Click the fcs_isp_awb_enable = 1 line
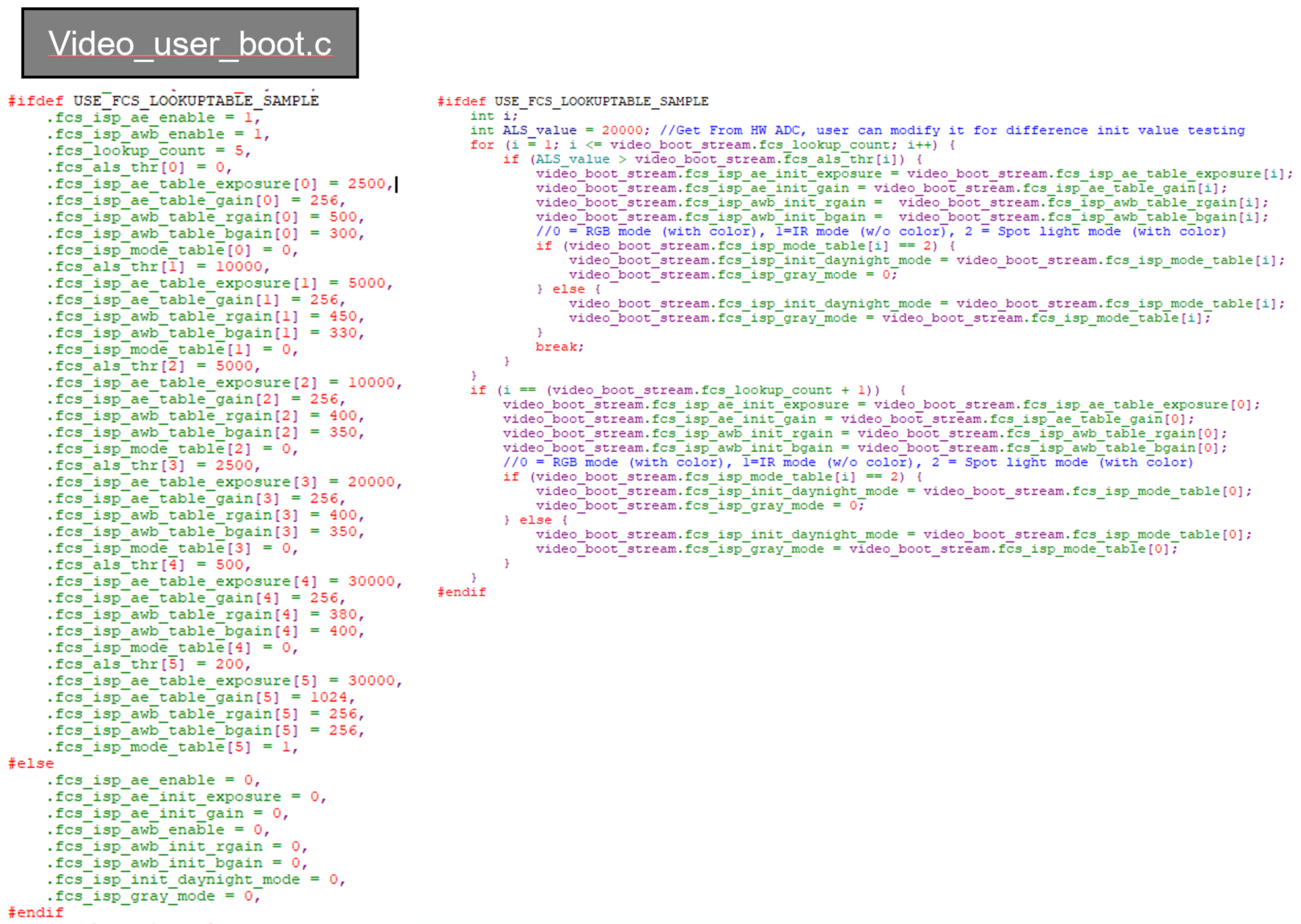 click(157, 135)
